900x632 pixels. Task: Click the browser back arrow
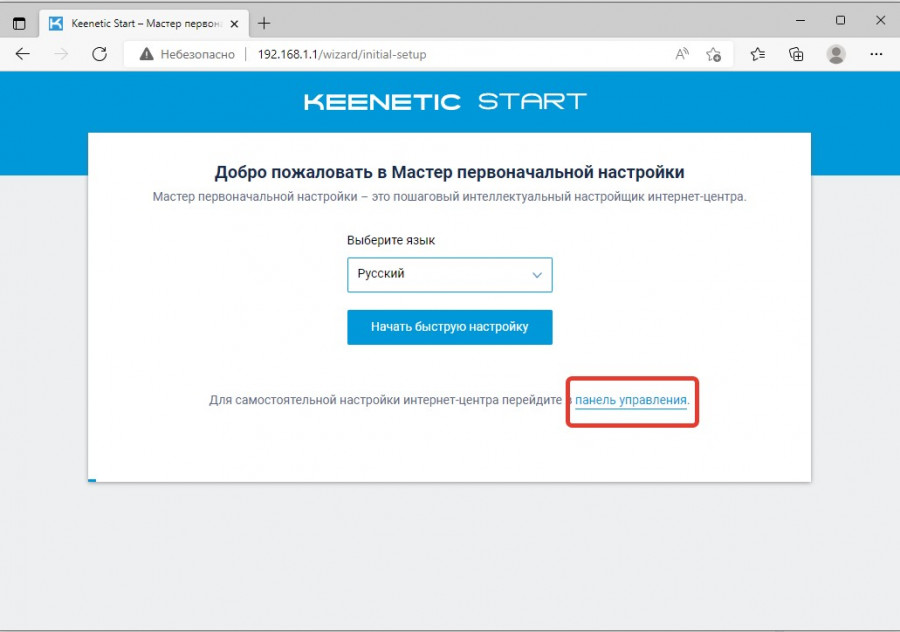[22, 54]
